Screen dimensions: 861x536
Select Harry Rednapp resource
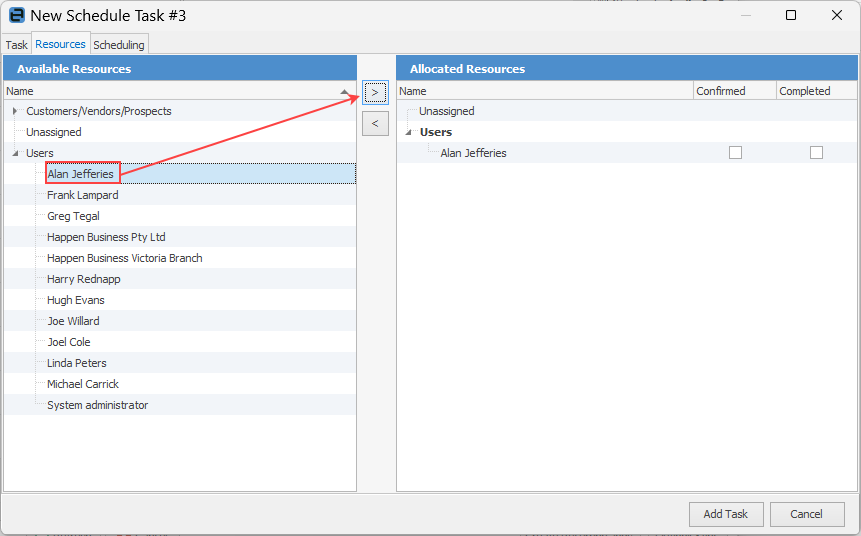coord(83,279)
